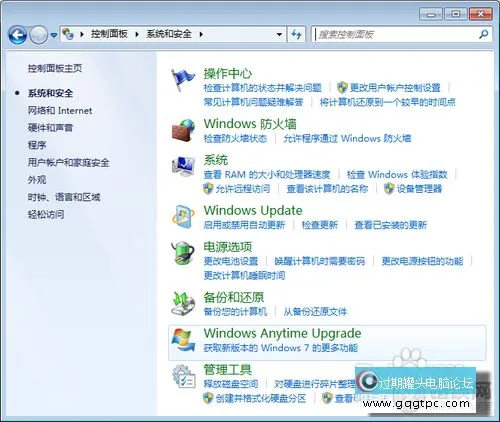Image resolution: width=500 pixels, height=422 pixels.
Task: Open 设备管理器 link
Action: click(x=419, y=189)
